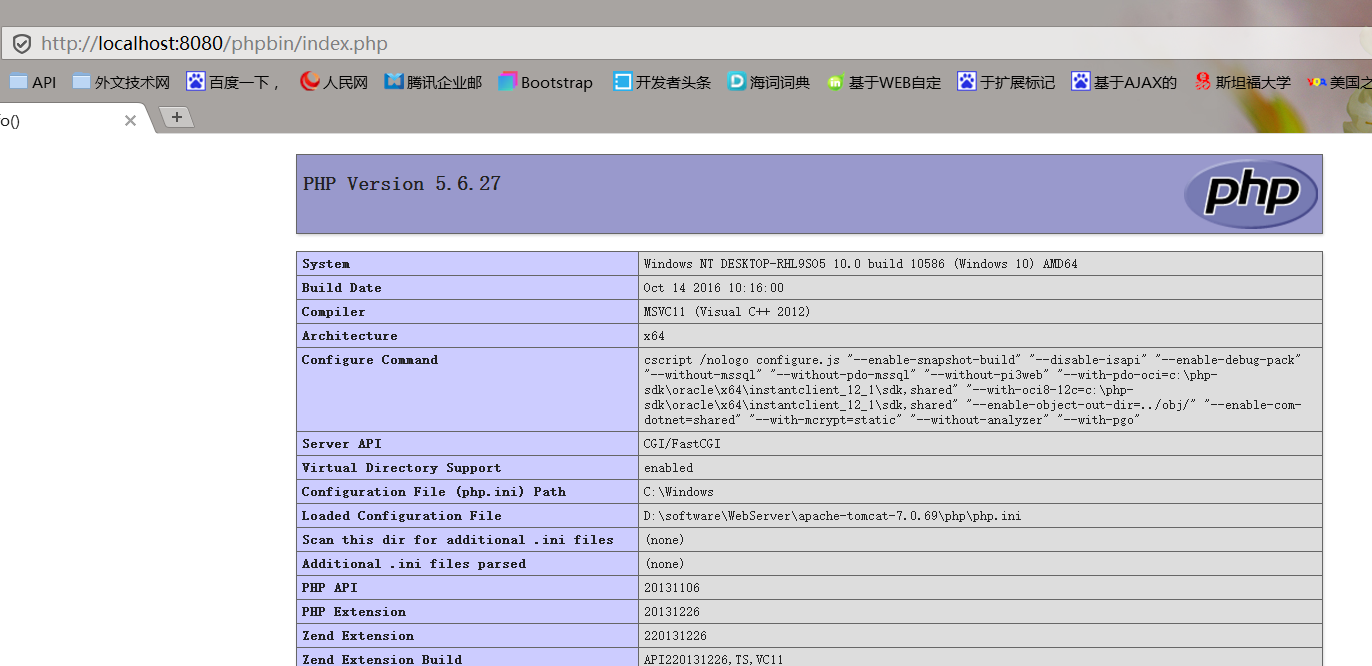
Task: Click the PHP logo image
Action: (1250, 194)
